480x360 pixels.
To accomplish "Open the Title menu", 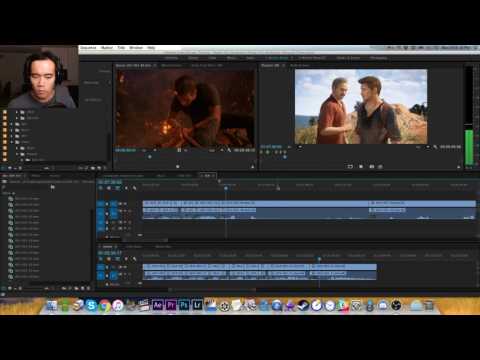I will coord(121,48).
